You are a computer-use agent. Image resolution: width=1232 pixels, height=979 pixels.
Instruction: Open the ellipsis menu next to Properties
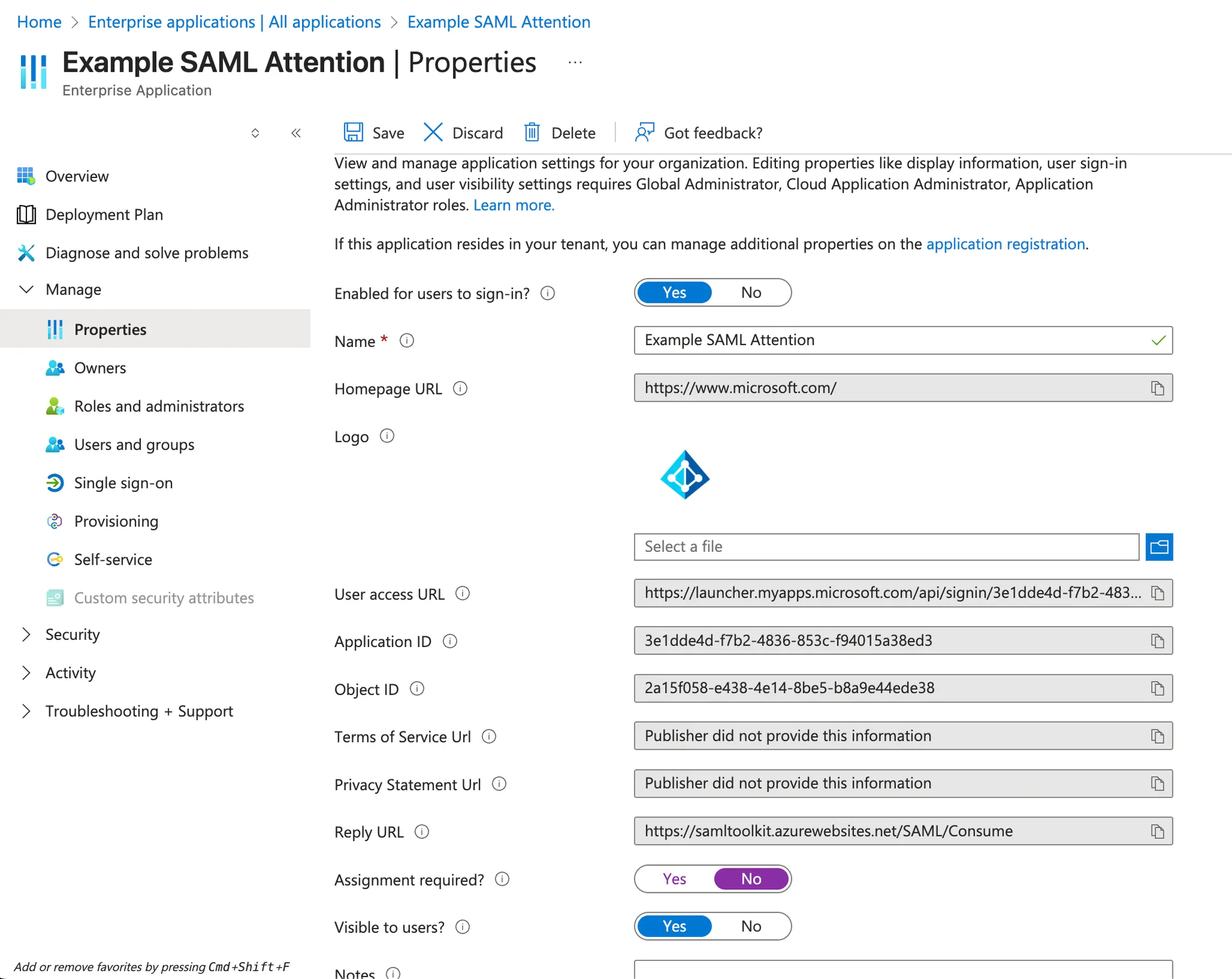[575, 62]
